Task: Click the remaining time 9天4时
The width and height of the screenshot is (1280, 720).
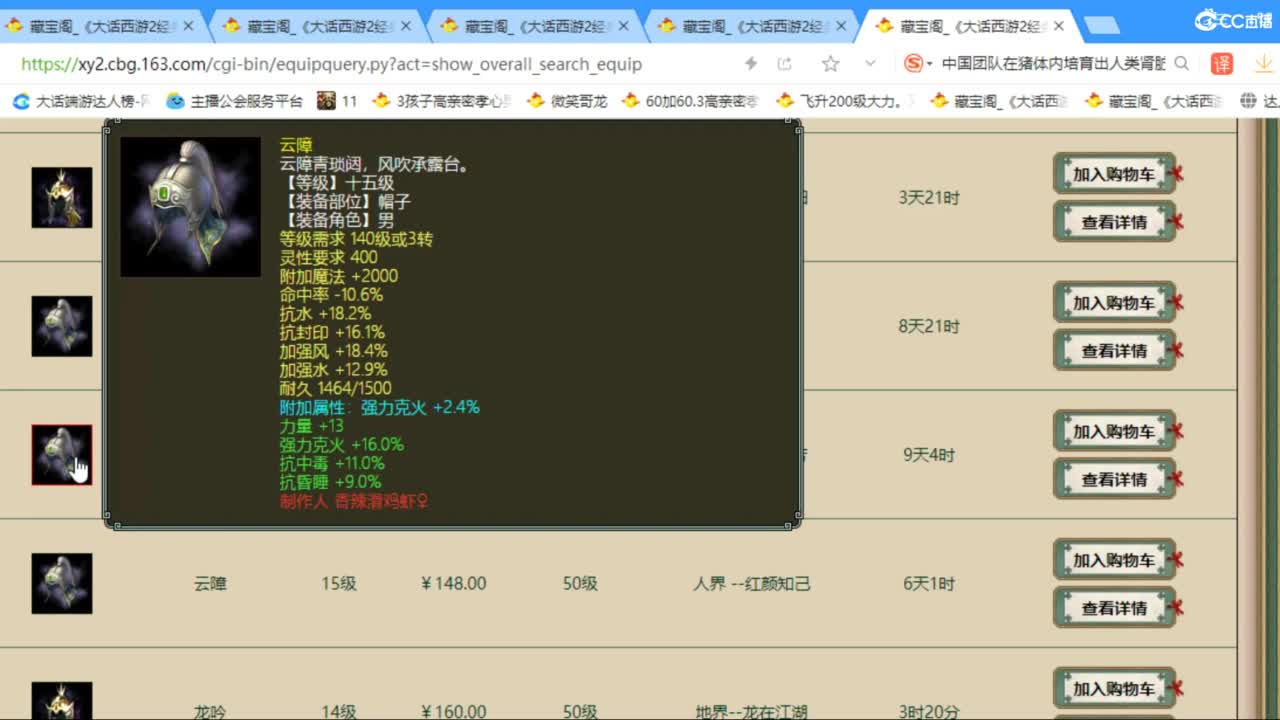Action: point(929,455)
